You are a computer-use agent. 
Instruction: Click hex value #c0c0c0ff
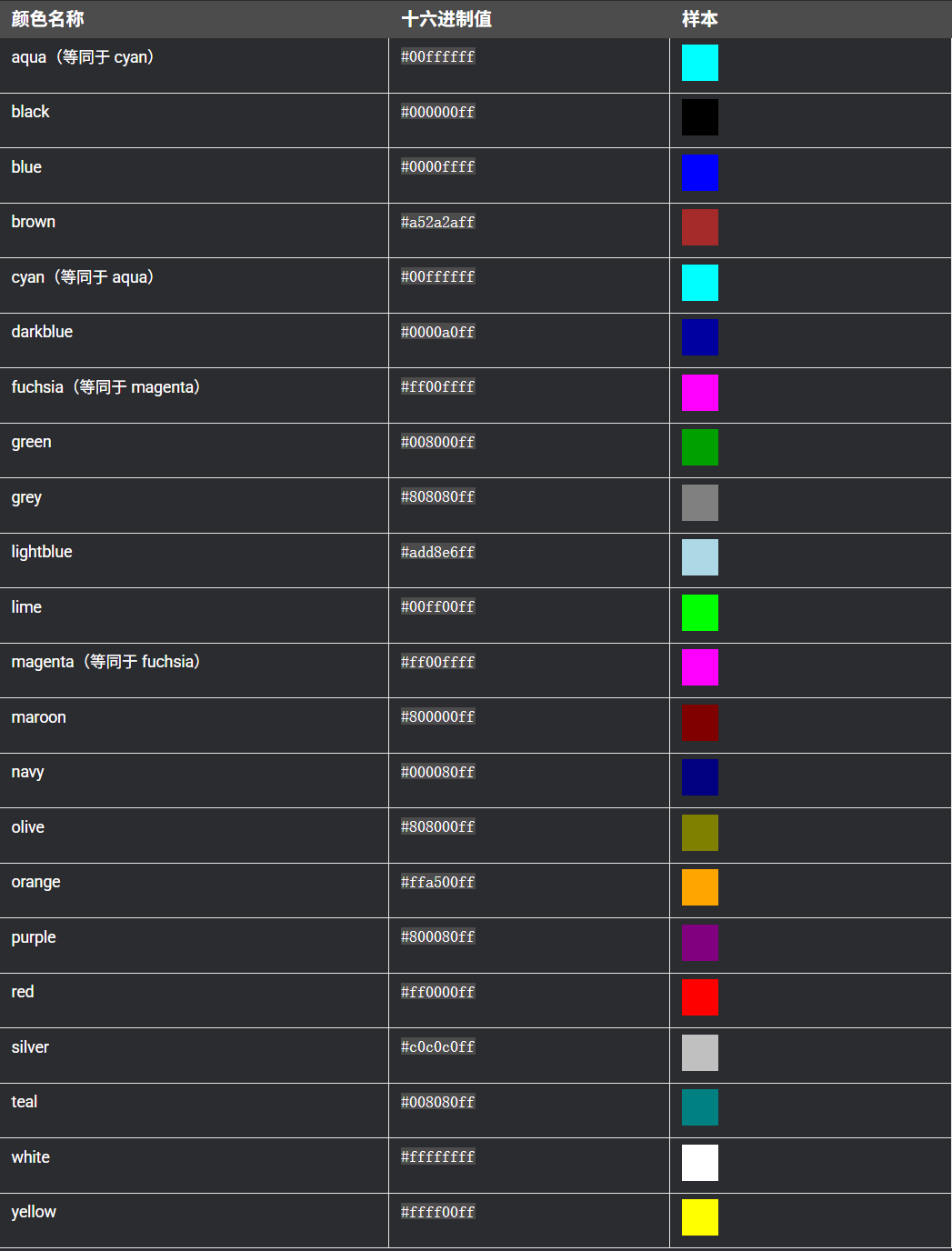coord(437,1046)
